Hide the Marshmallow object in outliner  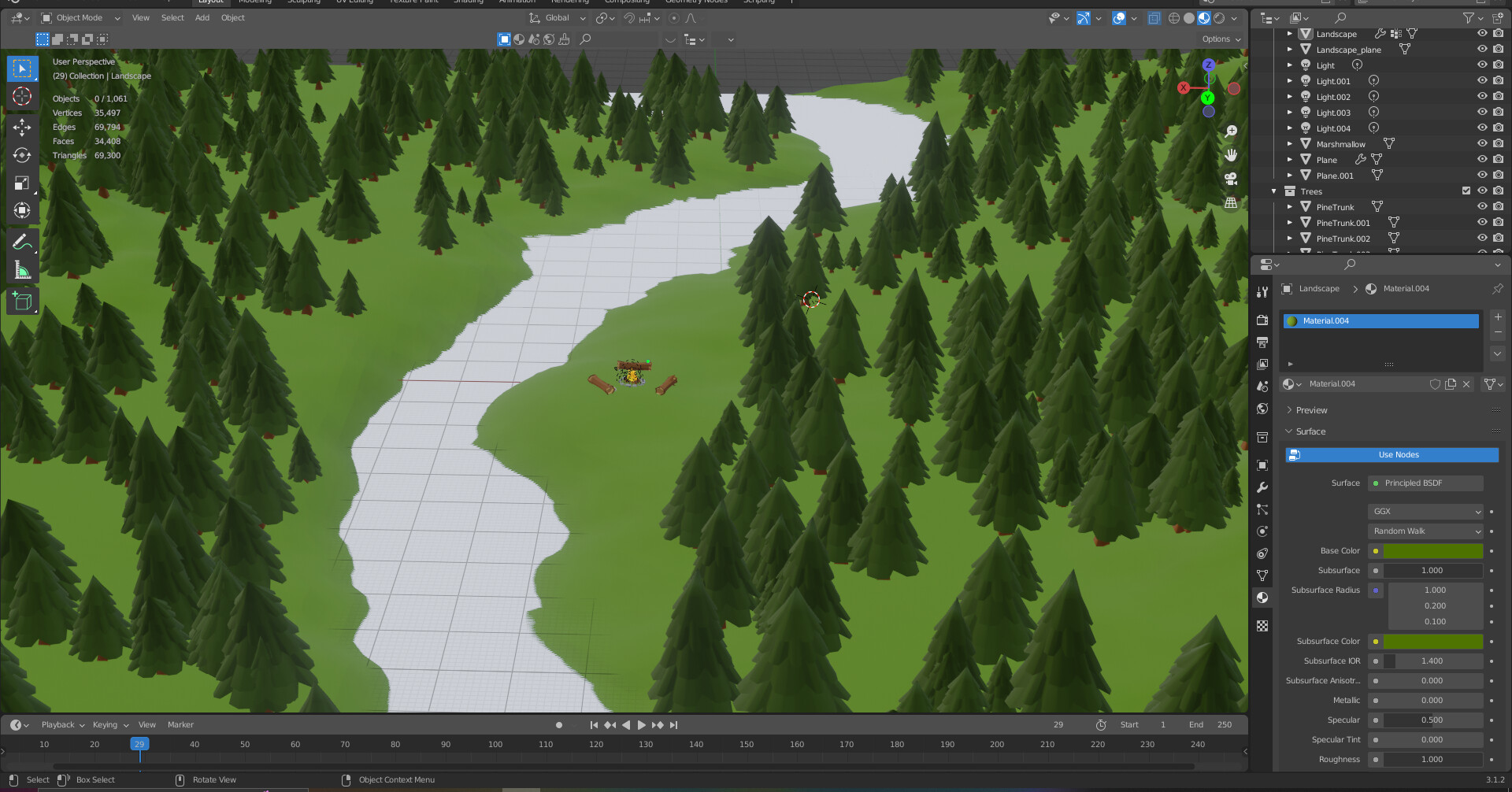[1481, 144]
